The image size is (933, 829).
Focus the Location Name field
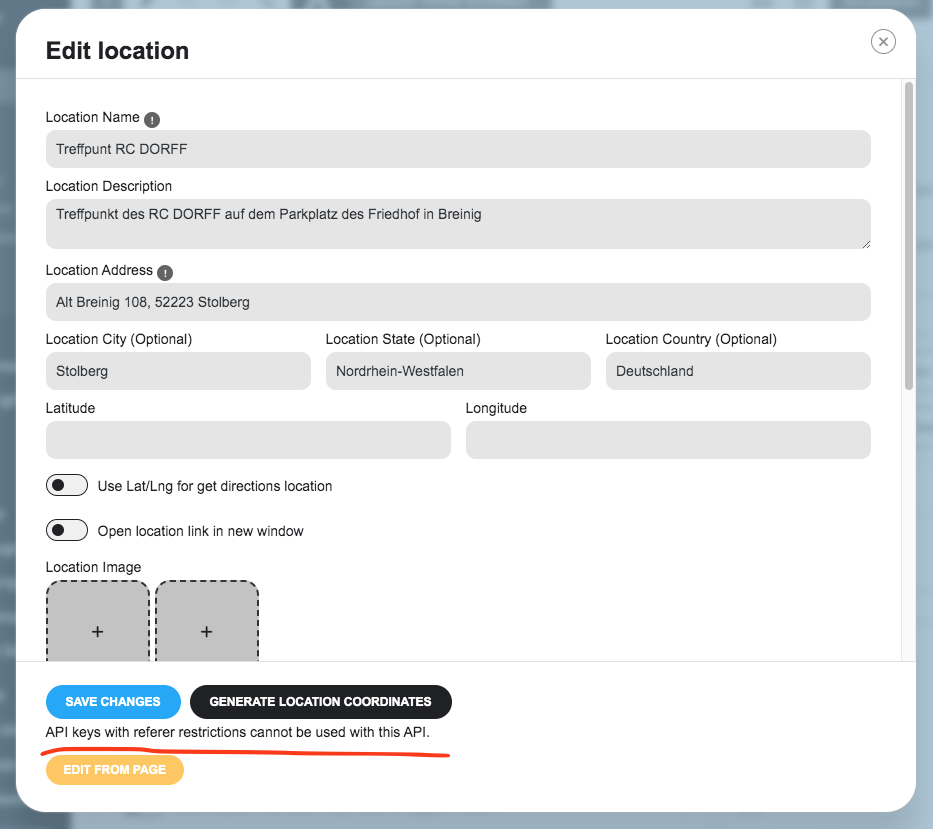tap(458, 149)
